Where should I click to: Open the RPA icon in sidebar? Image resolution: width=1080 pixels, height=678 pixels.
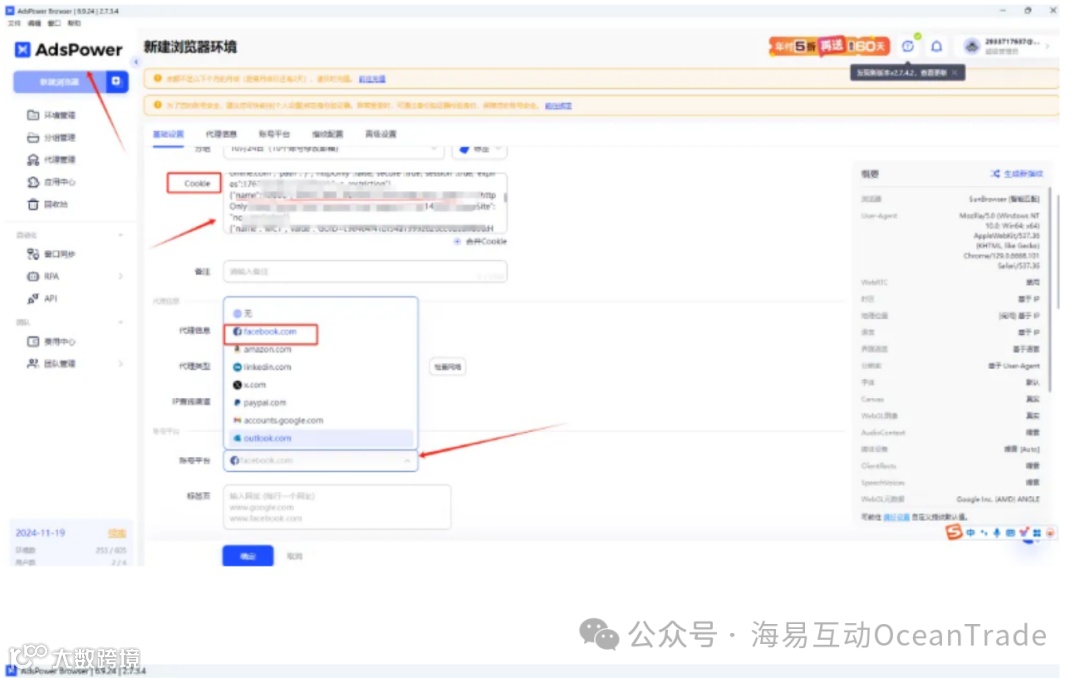33,276
